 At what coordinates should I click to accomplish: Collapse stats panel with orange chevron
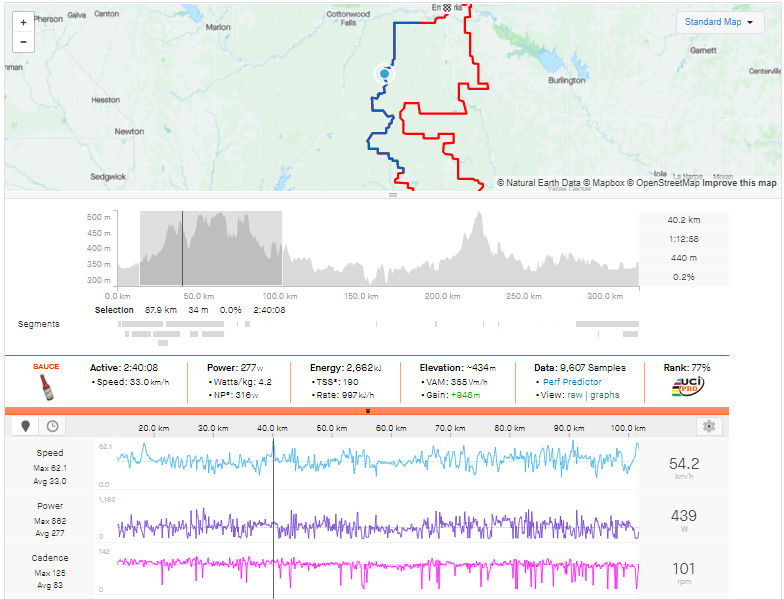[x=367, y=410]
